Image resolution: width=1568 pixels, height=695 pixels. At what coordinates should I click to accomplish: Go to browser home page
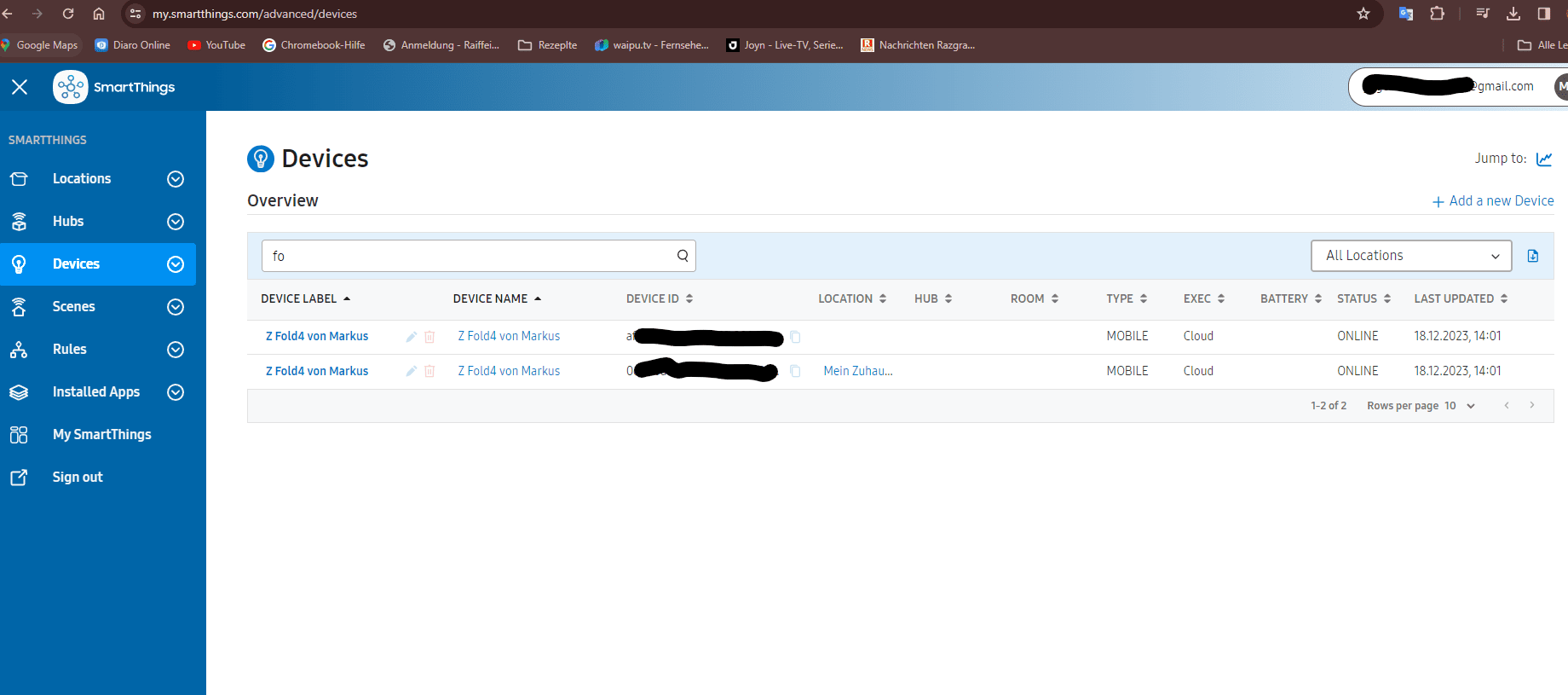(99, 14)
